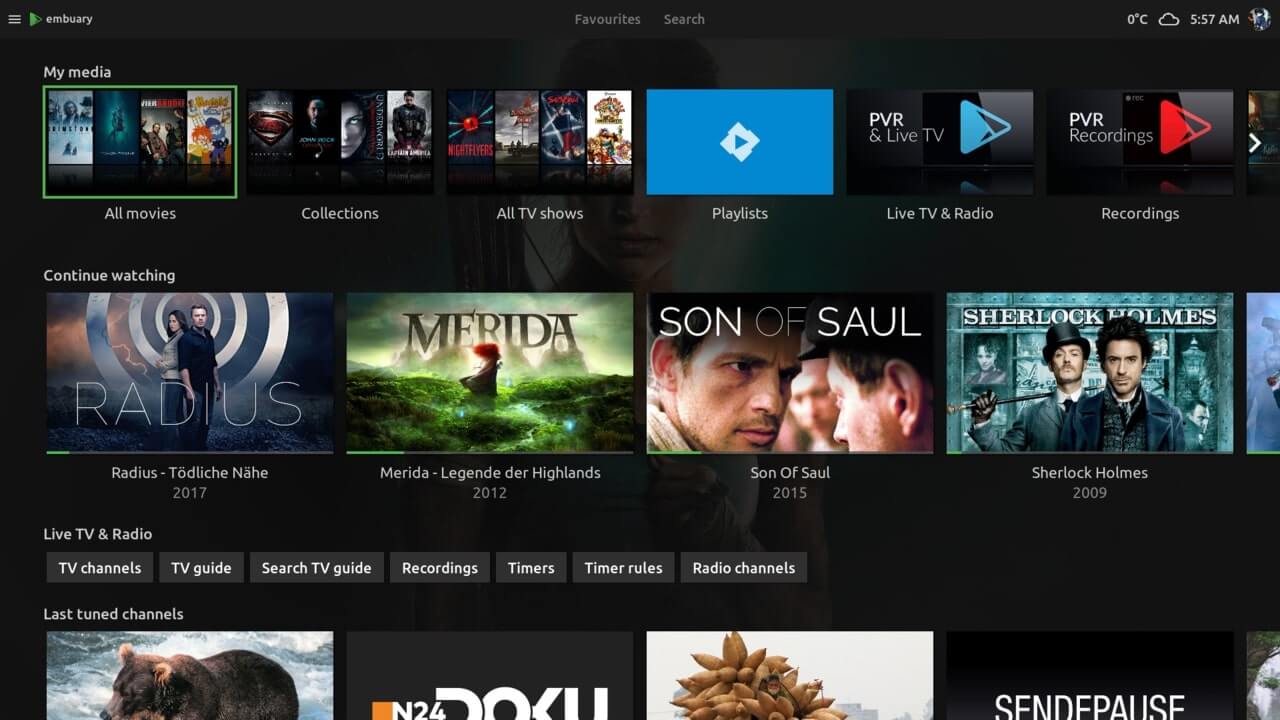Open the Playlists tile icon
Viewport: 1280px width, 720px height.
point(739,142)
